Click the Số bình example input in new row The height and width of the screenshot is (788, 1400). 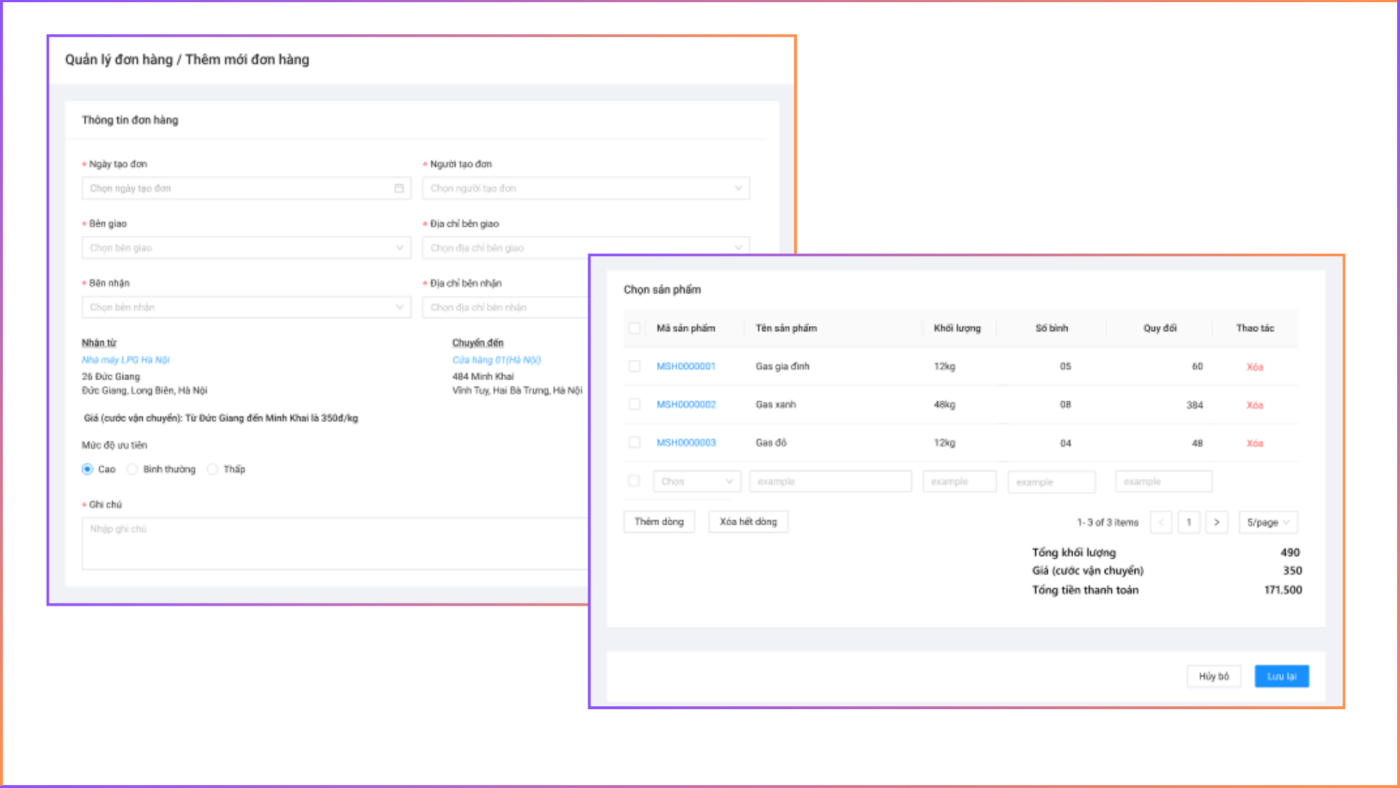coord(1052,481)
